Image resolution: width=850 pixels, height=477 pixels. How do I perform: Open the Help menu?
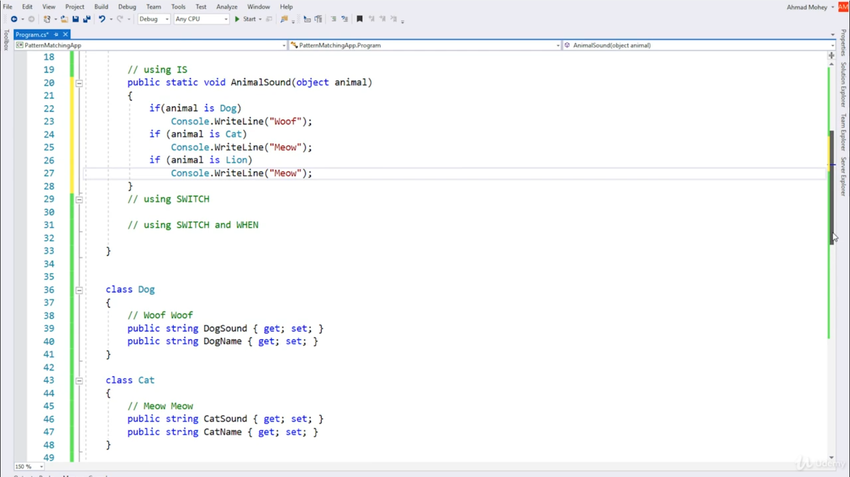pyautogui.click(x=286, y=7)
